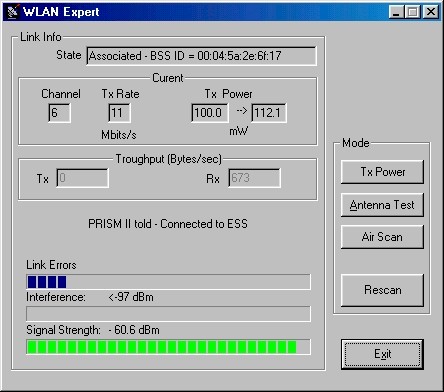The image size is (444, 392).
Task: Click the Interference level bar
Action: click(x=168, y=314)
